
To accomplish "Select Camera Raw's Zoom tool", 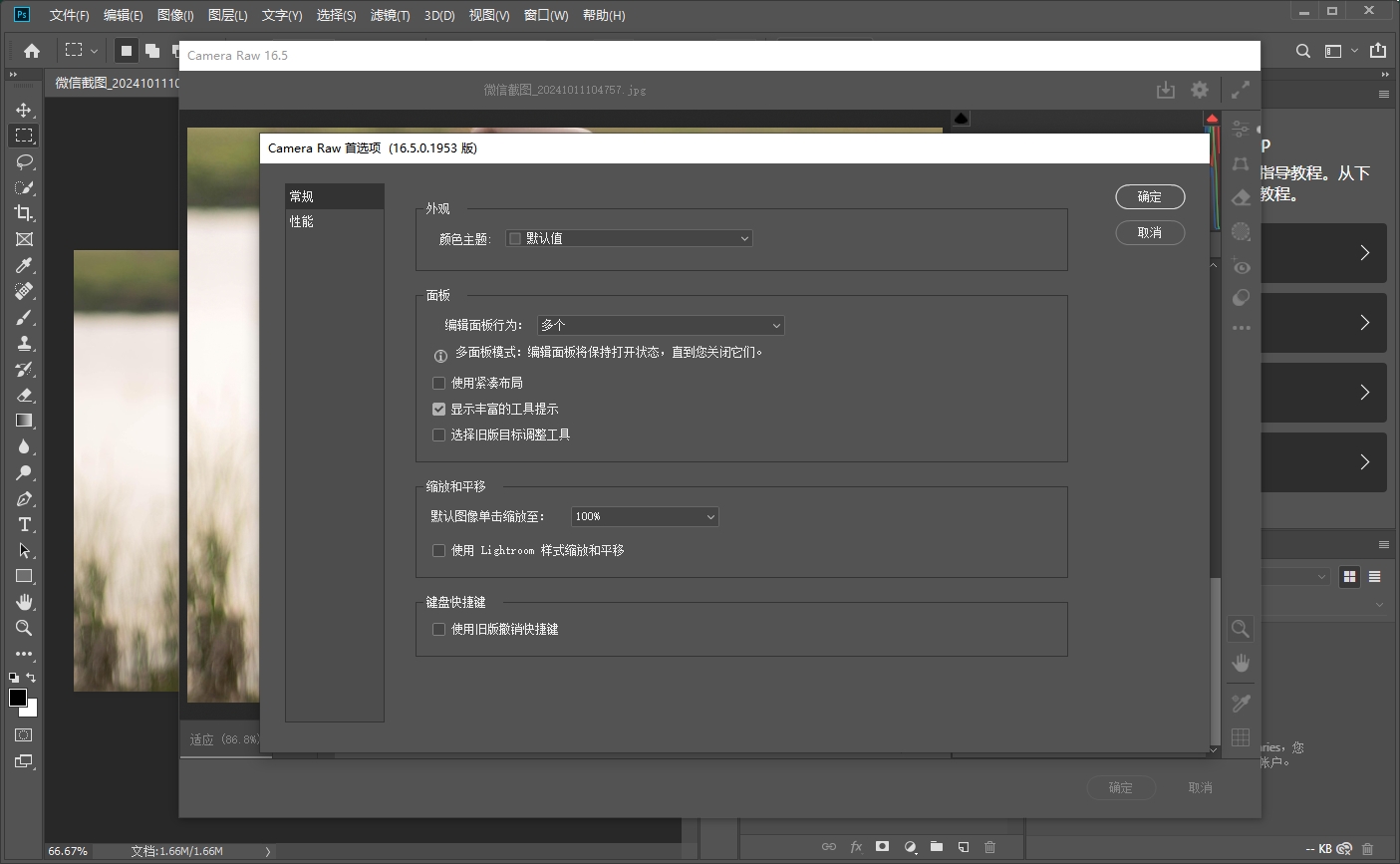I will click(1240, 629).
